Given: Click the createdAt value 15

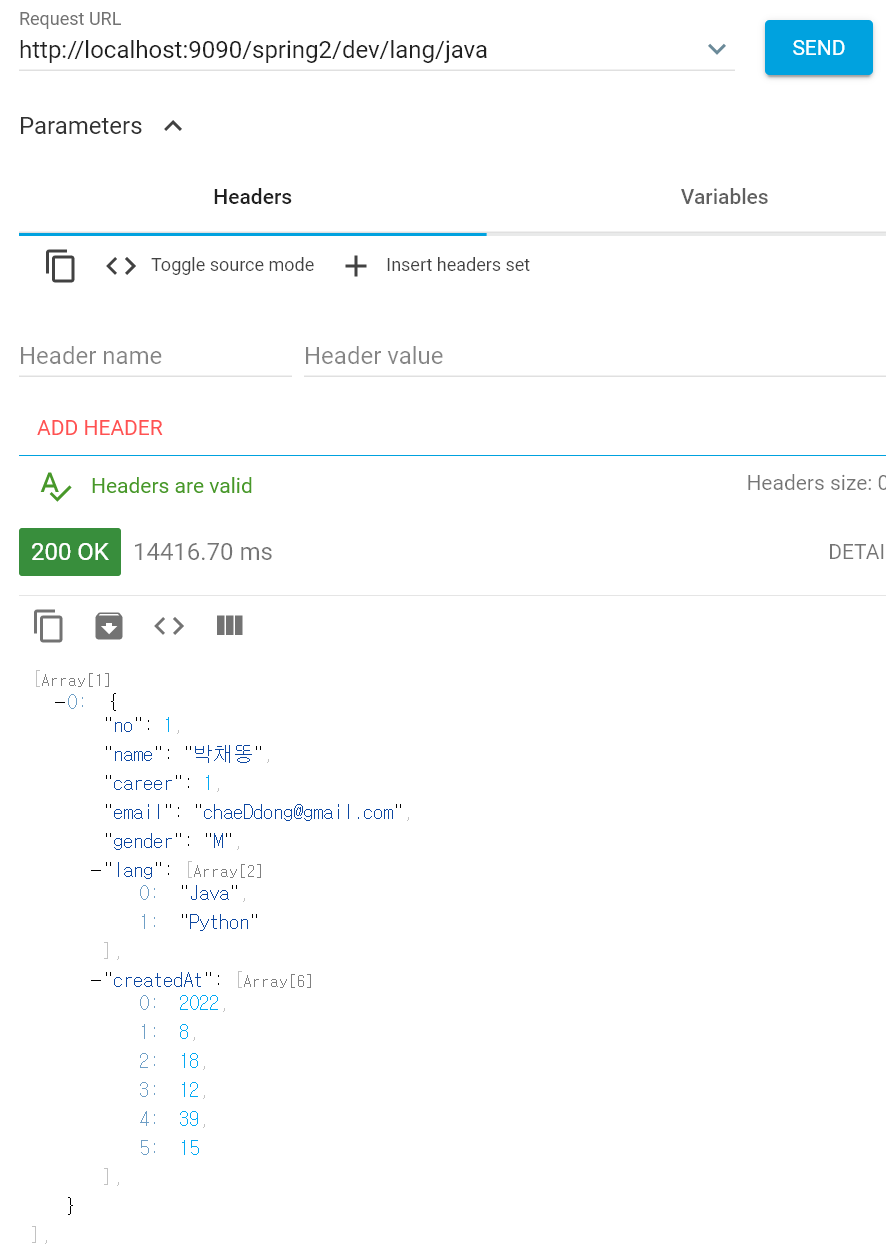Looking at the screenshot, I should click(x=190, y=1148).
